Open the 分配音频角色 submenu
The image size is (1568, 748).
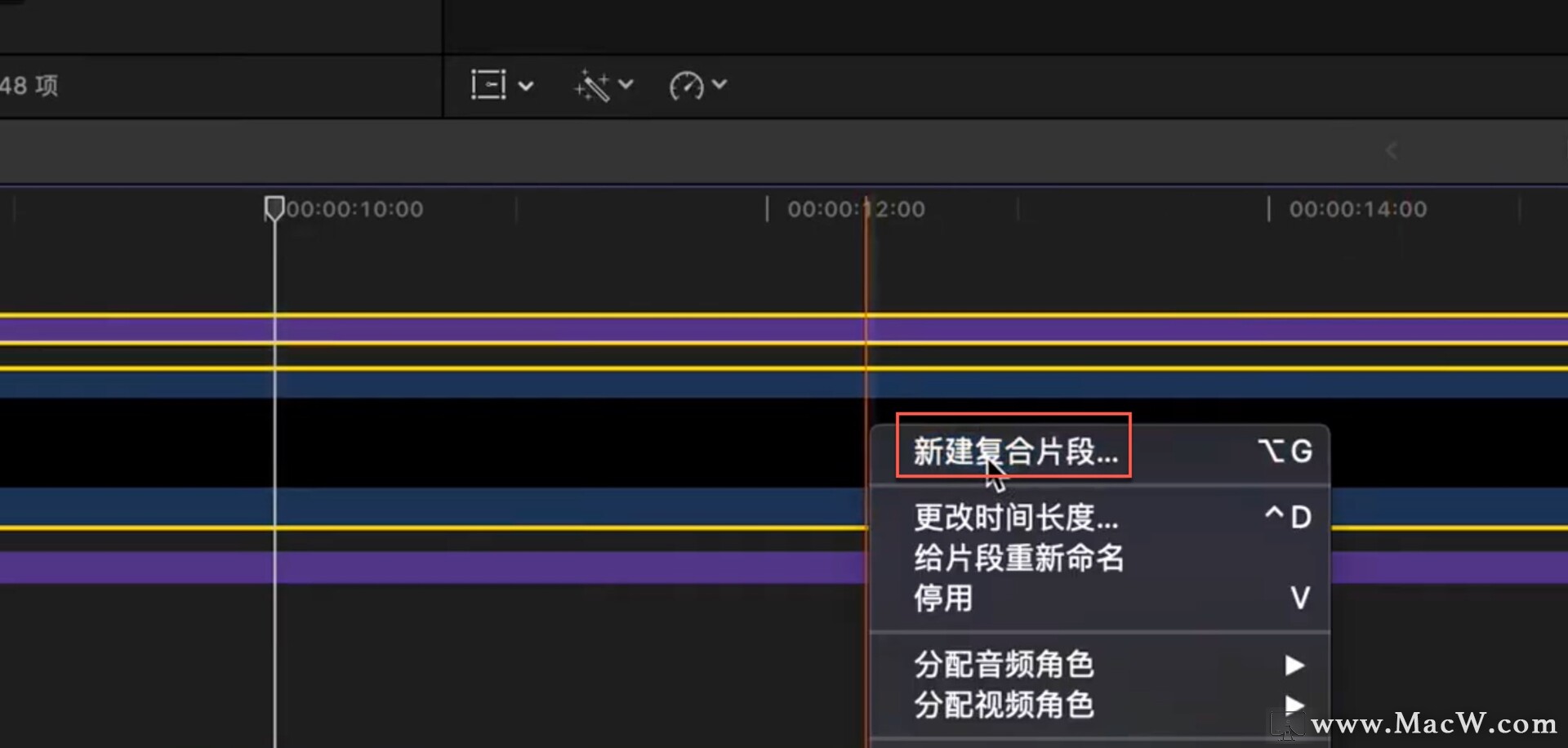coord(1100,664)
